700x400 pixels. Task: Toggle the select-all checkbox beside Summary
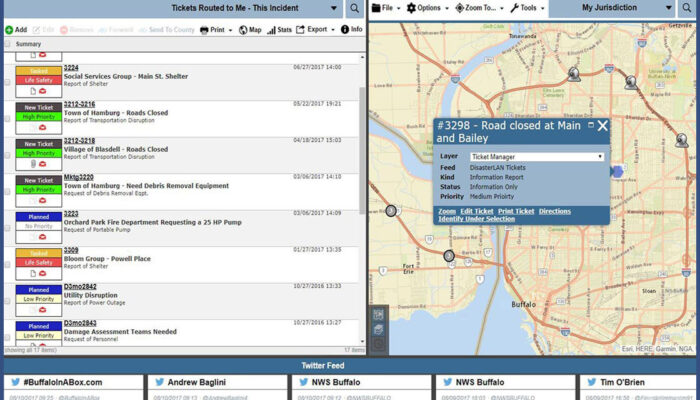tap(7, 45)
